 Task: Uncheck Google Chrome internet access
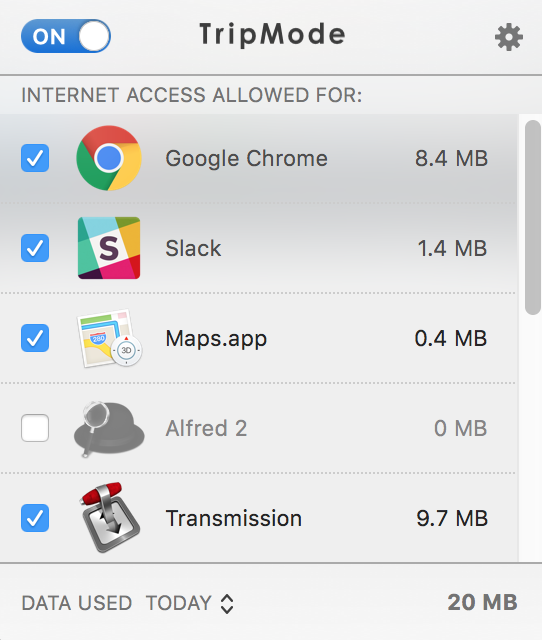(x=35, y=158)
